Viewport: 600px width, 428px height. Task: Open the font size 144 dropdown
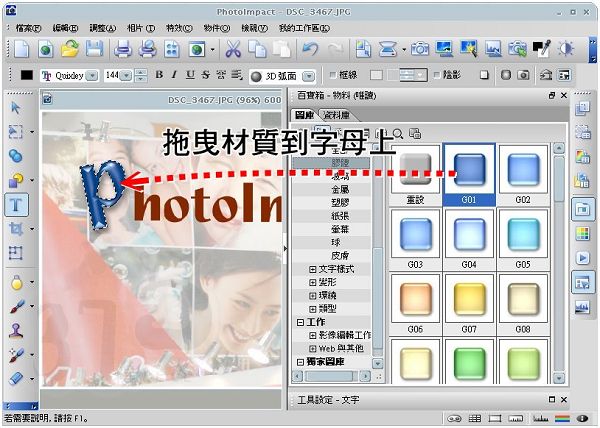[x=126, y=76]
